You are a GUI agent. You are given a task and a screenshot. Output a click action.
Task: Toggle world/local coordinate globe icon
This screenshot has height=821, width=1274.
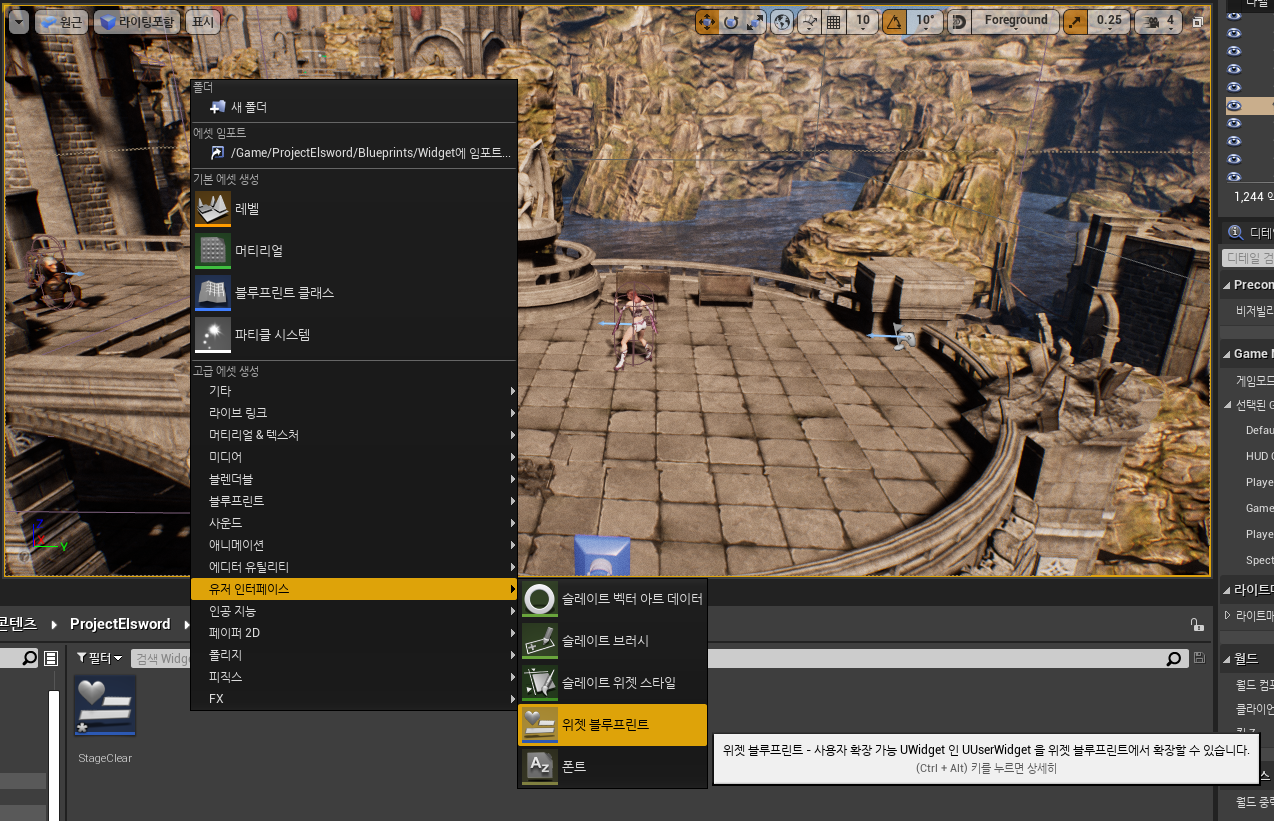pyautogui.click(x=782, y=21)
